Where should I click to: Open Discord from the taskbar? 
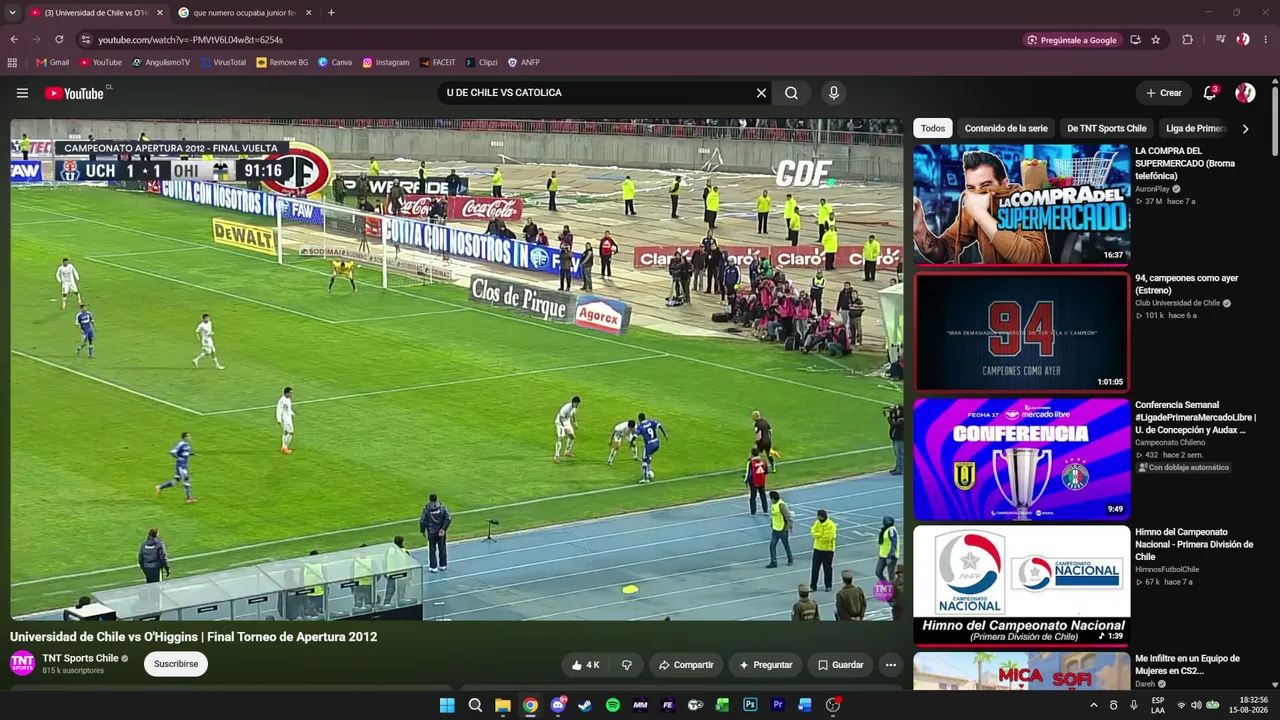(x=558, y=705)
